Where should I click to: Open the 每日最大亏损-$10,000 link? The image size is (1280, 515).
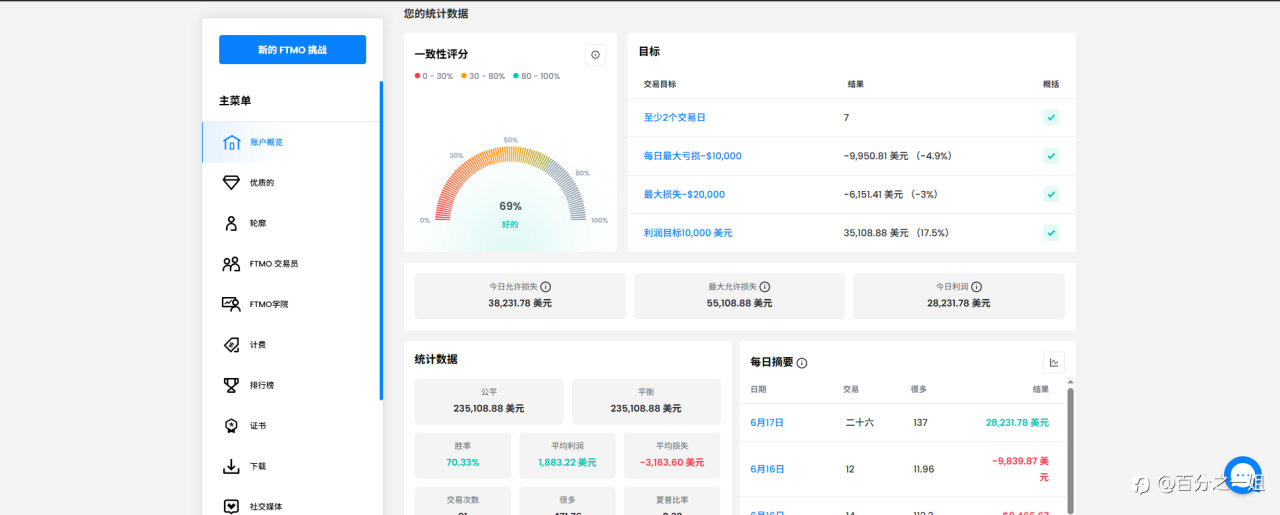693,156
